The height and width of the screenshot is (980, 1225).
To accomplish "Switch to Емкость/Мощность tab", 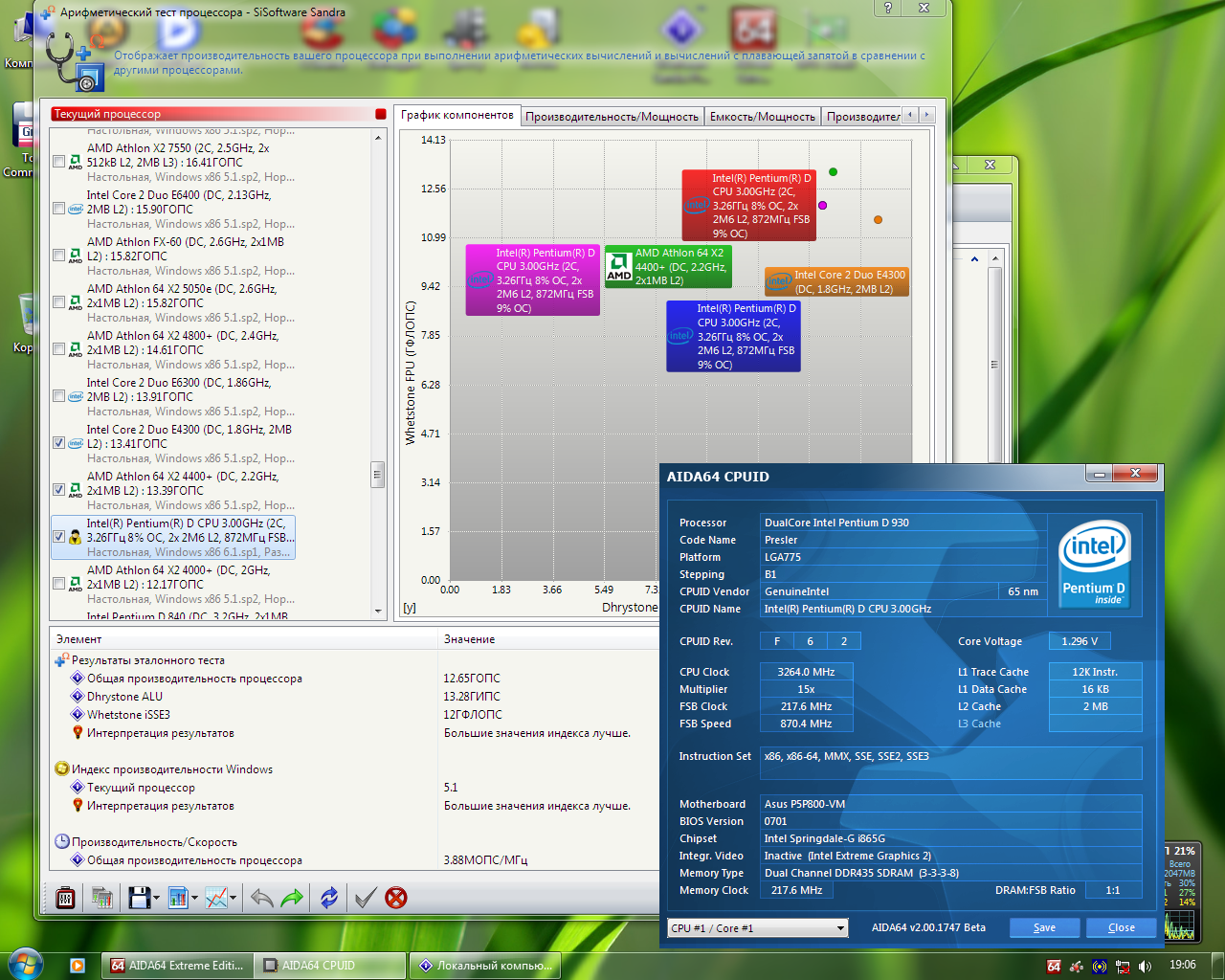I will click(x=763, y=117).
